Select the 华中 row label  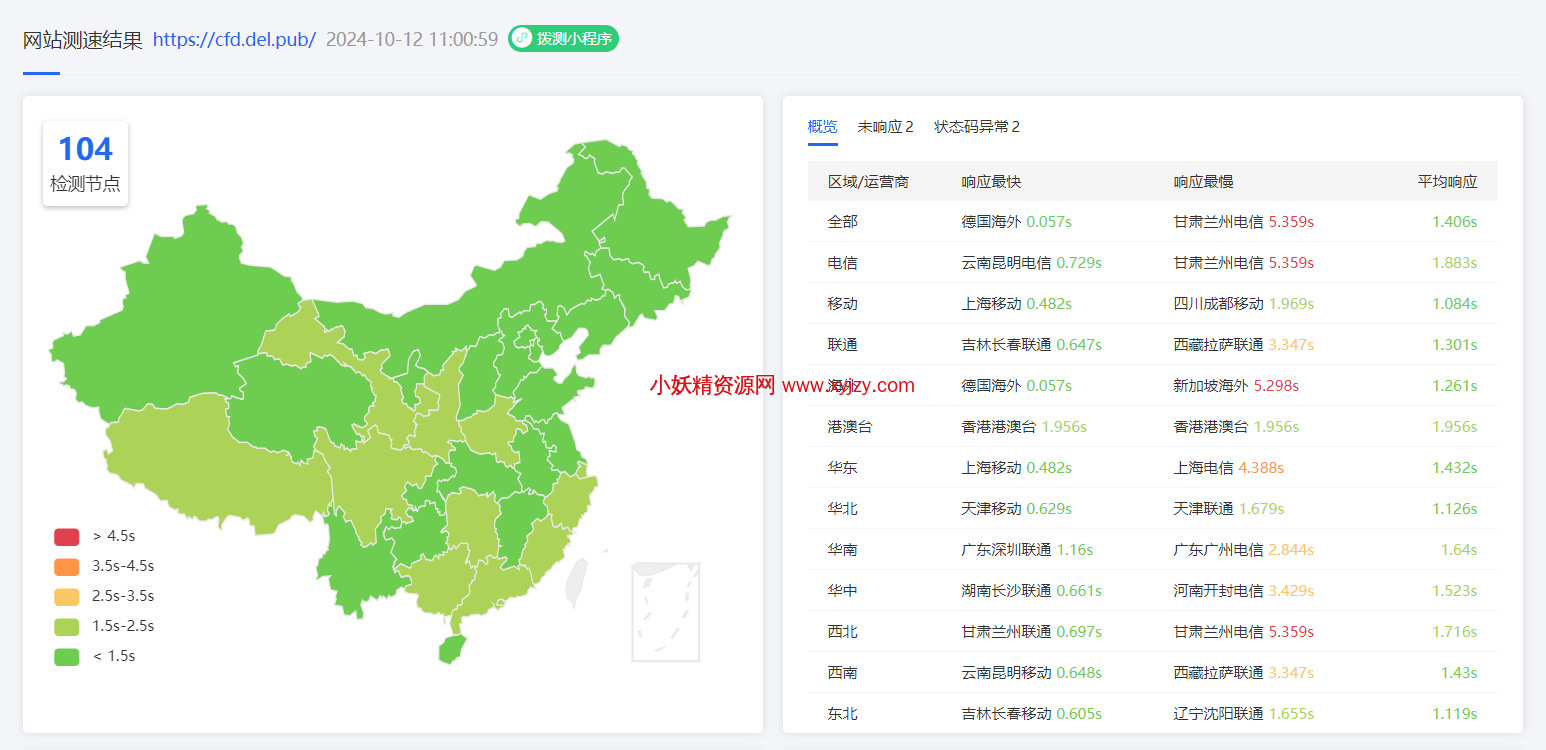tap(843, 591)
